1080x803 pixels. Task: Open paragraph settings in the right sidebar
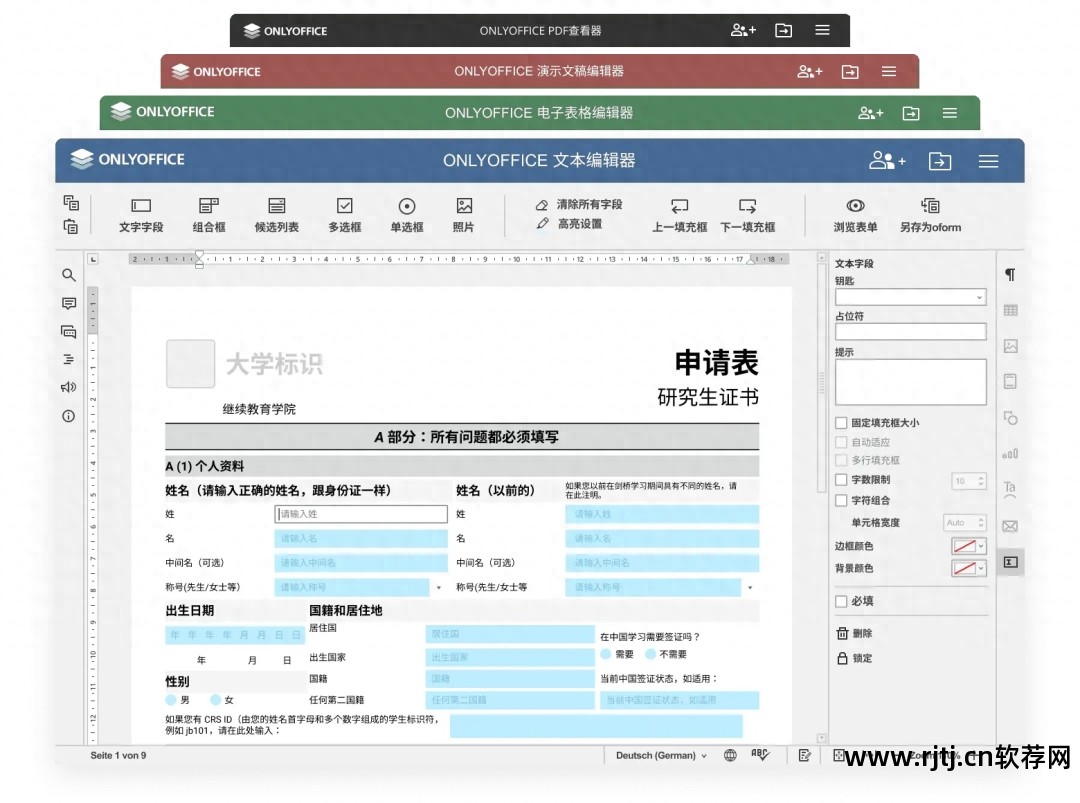(x=1010, y=274)
